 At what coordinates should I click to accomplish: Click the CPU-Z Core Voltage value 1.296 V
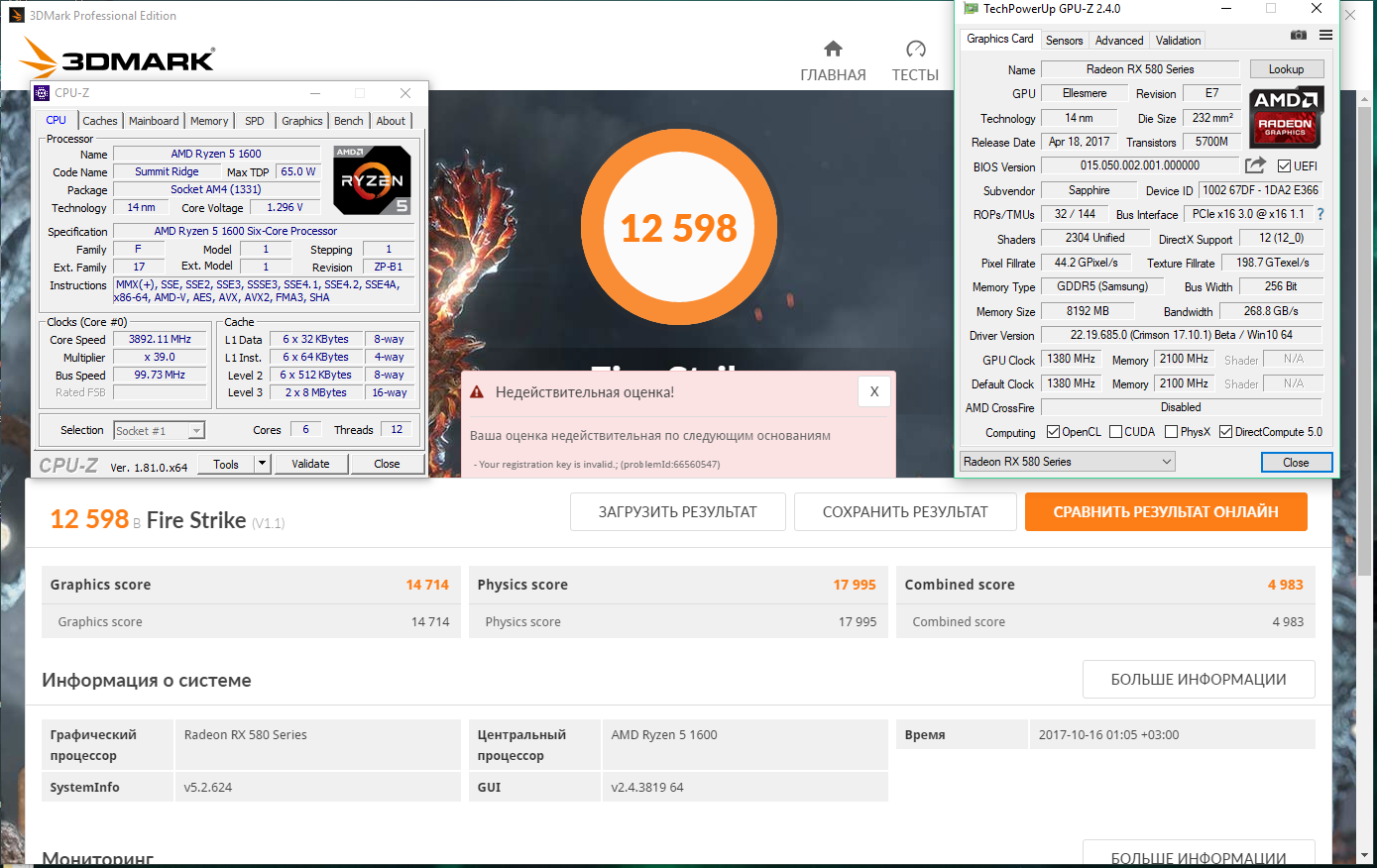(285, 207)
